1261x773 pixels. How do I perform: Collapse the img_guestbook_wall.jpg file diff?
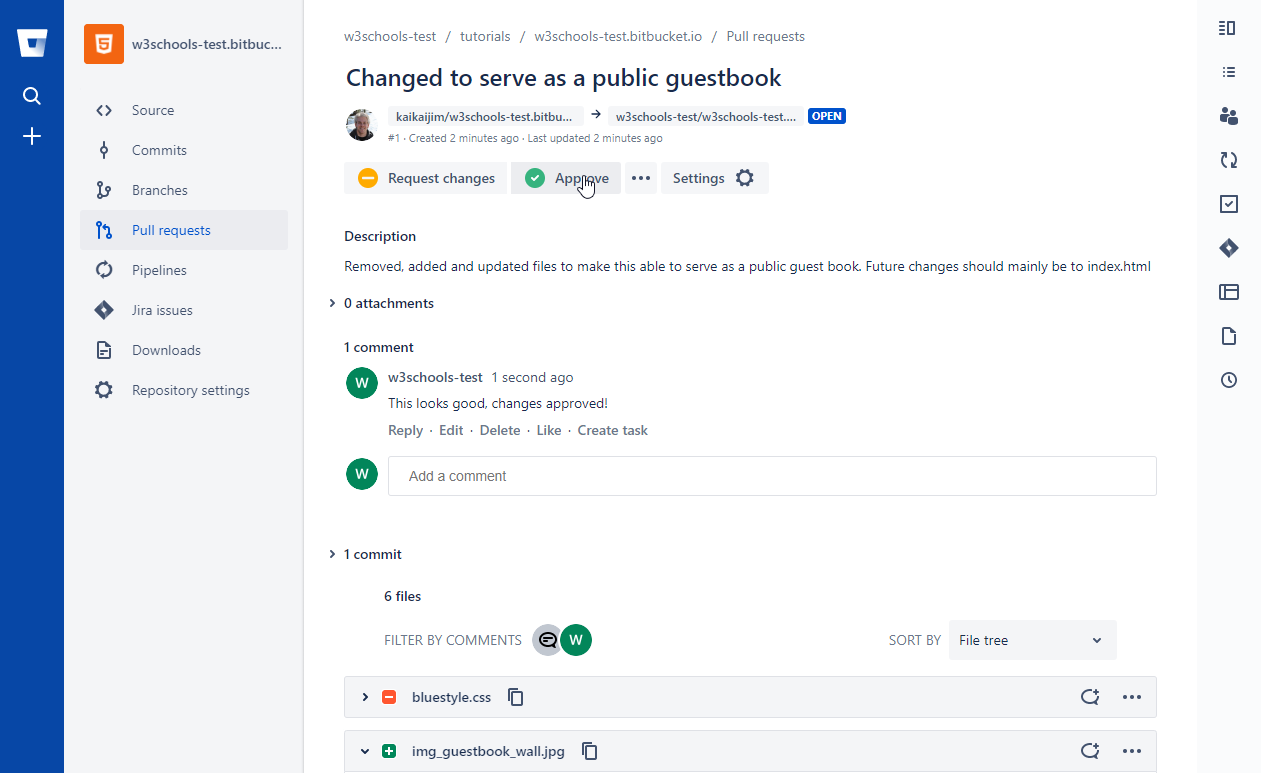(365, 751)
